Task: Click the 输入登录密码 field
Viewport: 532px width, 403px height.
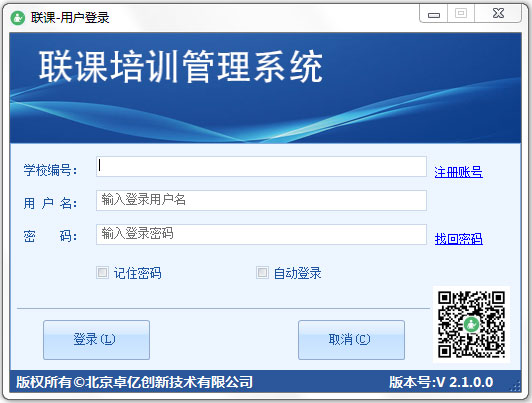Action: pos(261,234)
